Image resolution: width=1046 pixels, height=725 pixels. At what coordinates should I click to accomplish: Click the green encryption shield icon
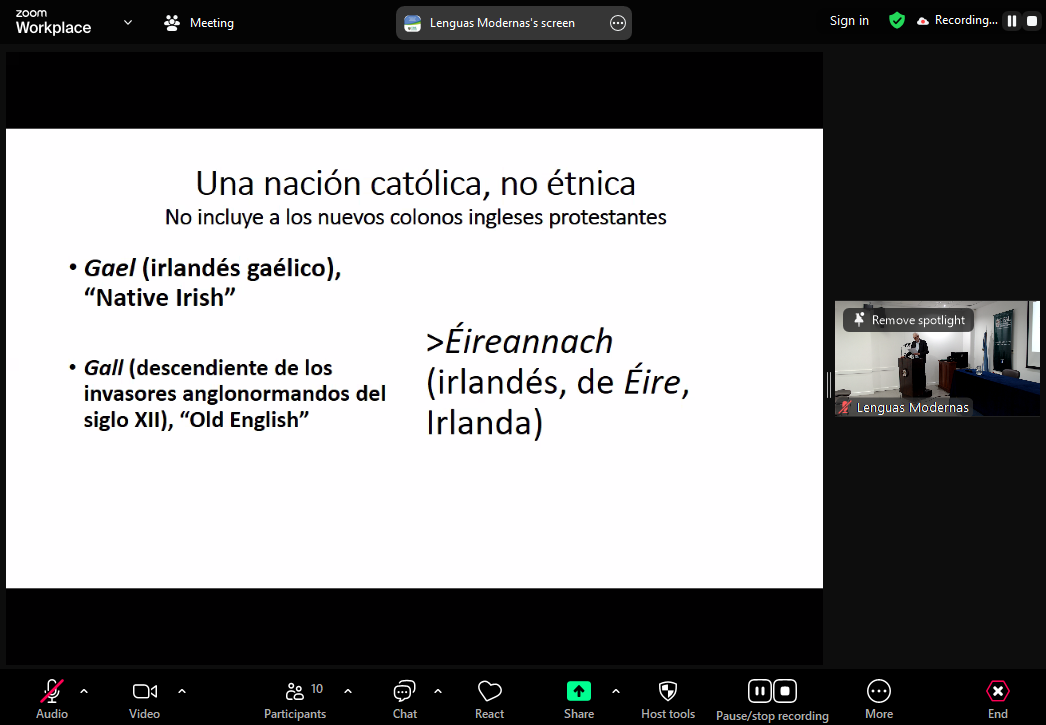[897, 21]
